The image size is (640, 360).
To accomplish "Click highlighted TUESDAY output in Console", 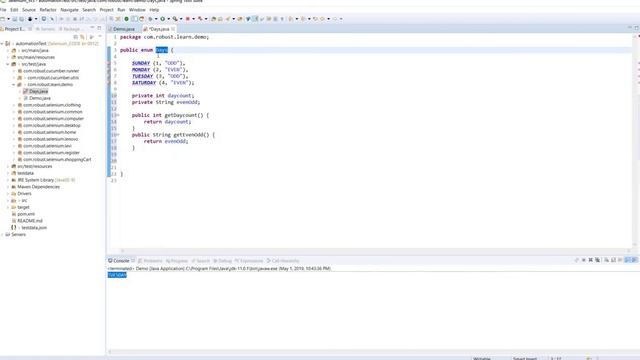I will point(117,275).
